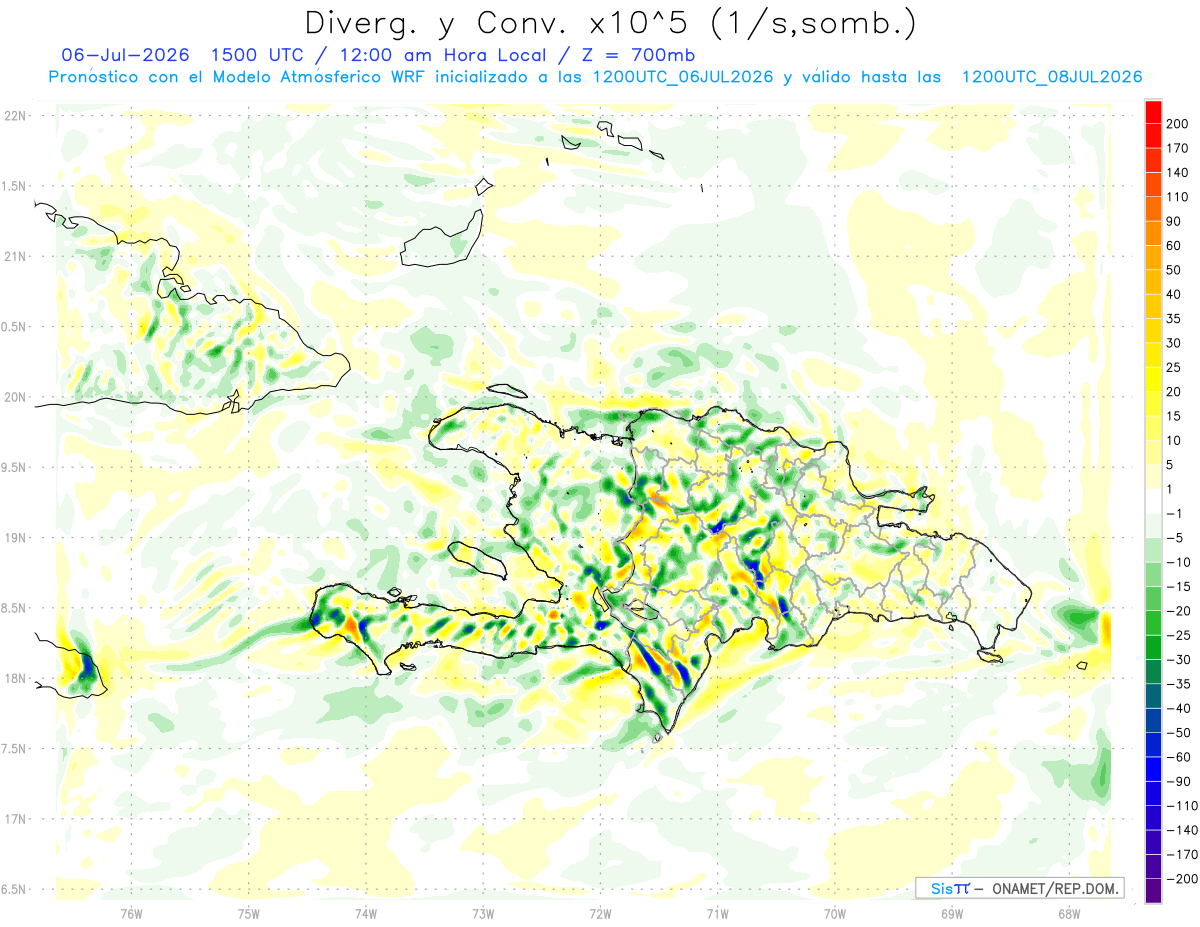Click the positive 5 colorbar value
The width and height of the screenshot is (1200, 927).
(x=1171, y=464)
